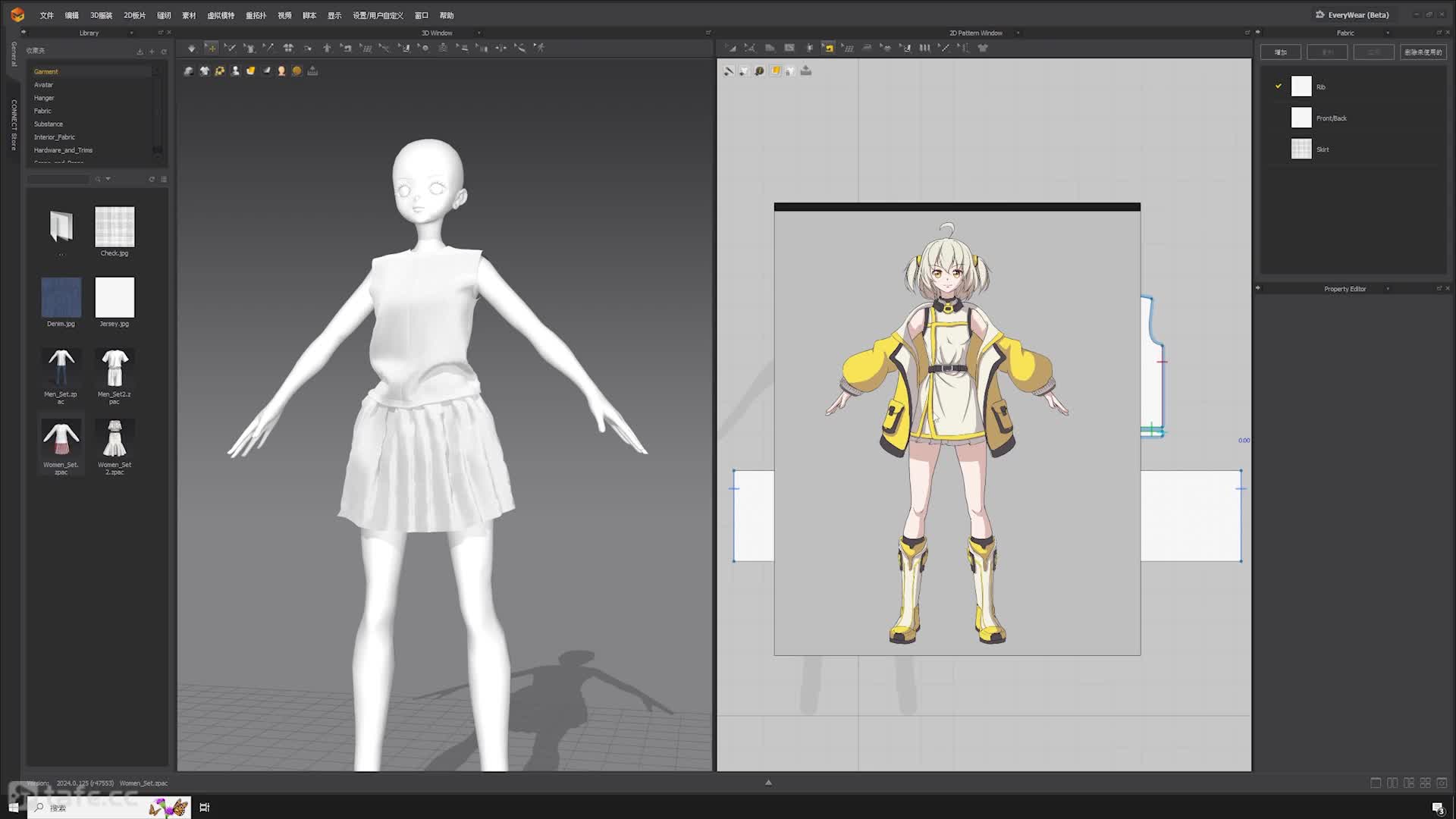Open the 2D Pattern Window title dropdown
Viewport: 1456px width, 819px height.
point(1018,33)
